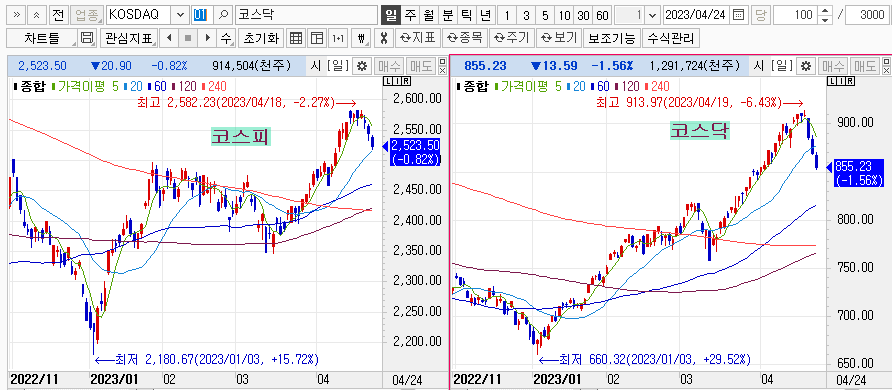Open KOSDAQ chart settings gear icon
This screenshot has height=390, width=892.
806,66
